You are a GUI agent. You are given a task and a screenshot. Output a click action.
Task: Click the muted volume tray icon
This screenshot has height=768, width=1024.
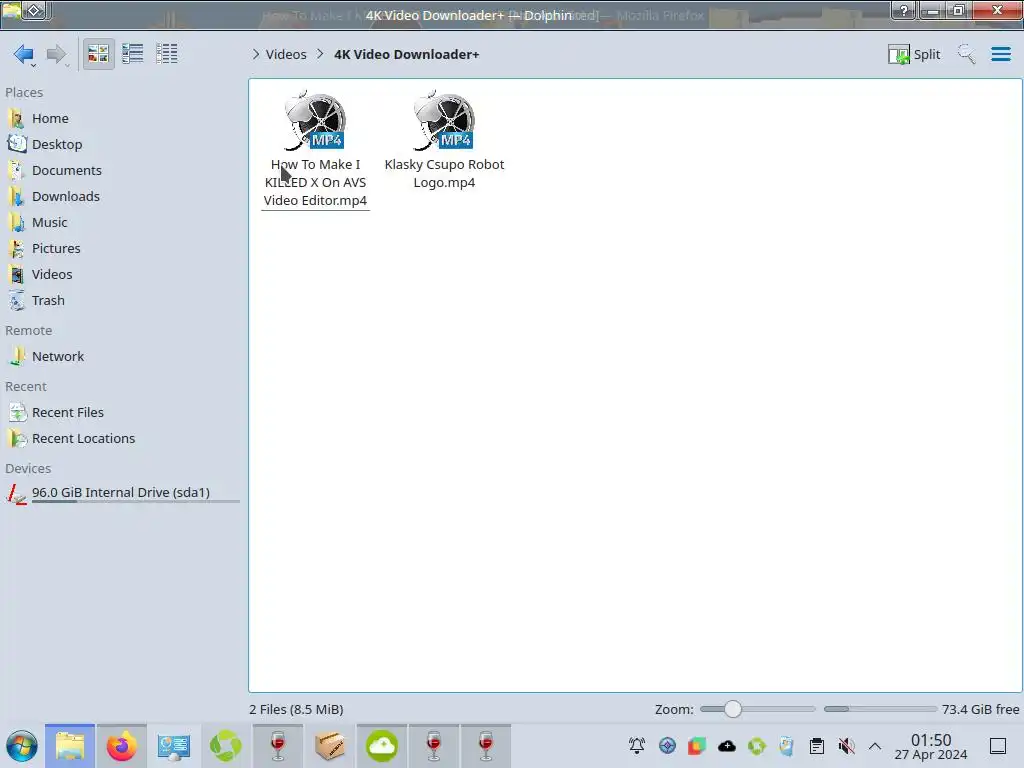pos(846,746)
